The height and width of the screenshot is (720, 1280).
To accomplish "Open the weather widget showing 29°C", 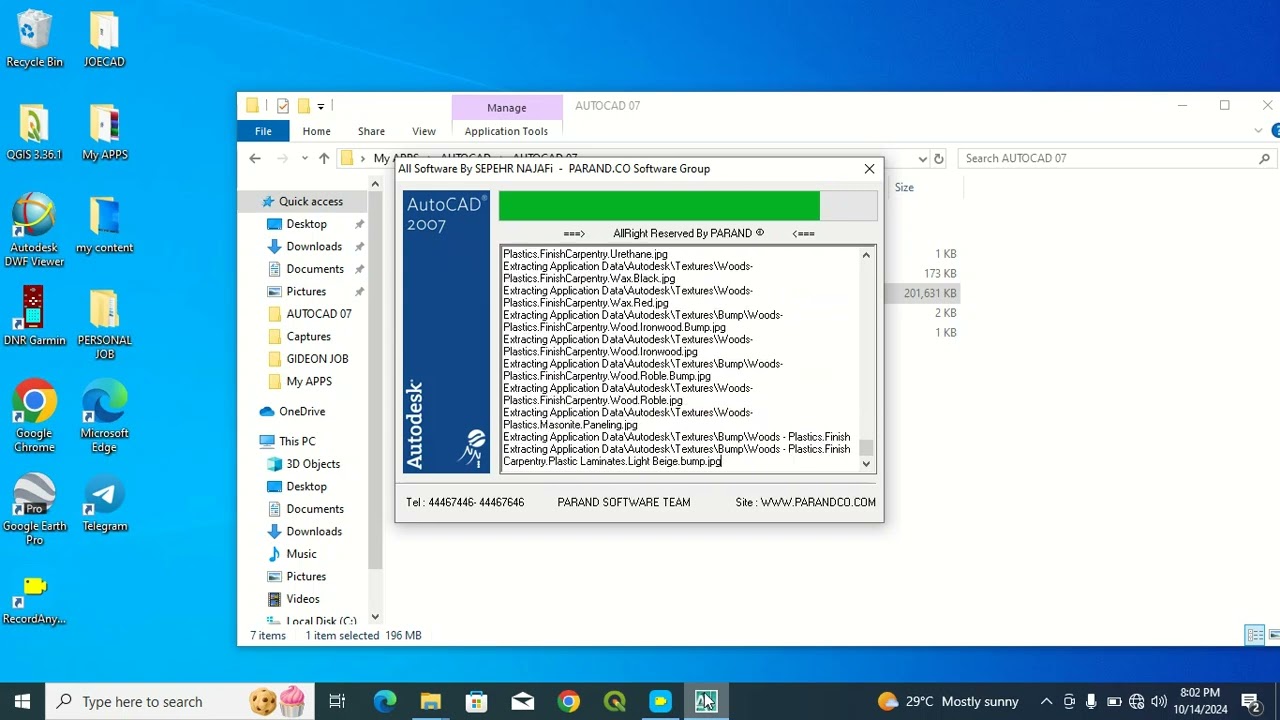I will click(948, 701).
